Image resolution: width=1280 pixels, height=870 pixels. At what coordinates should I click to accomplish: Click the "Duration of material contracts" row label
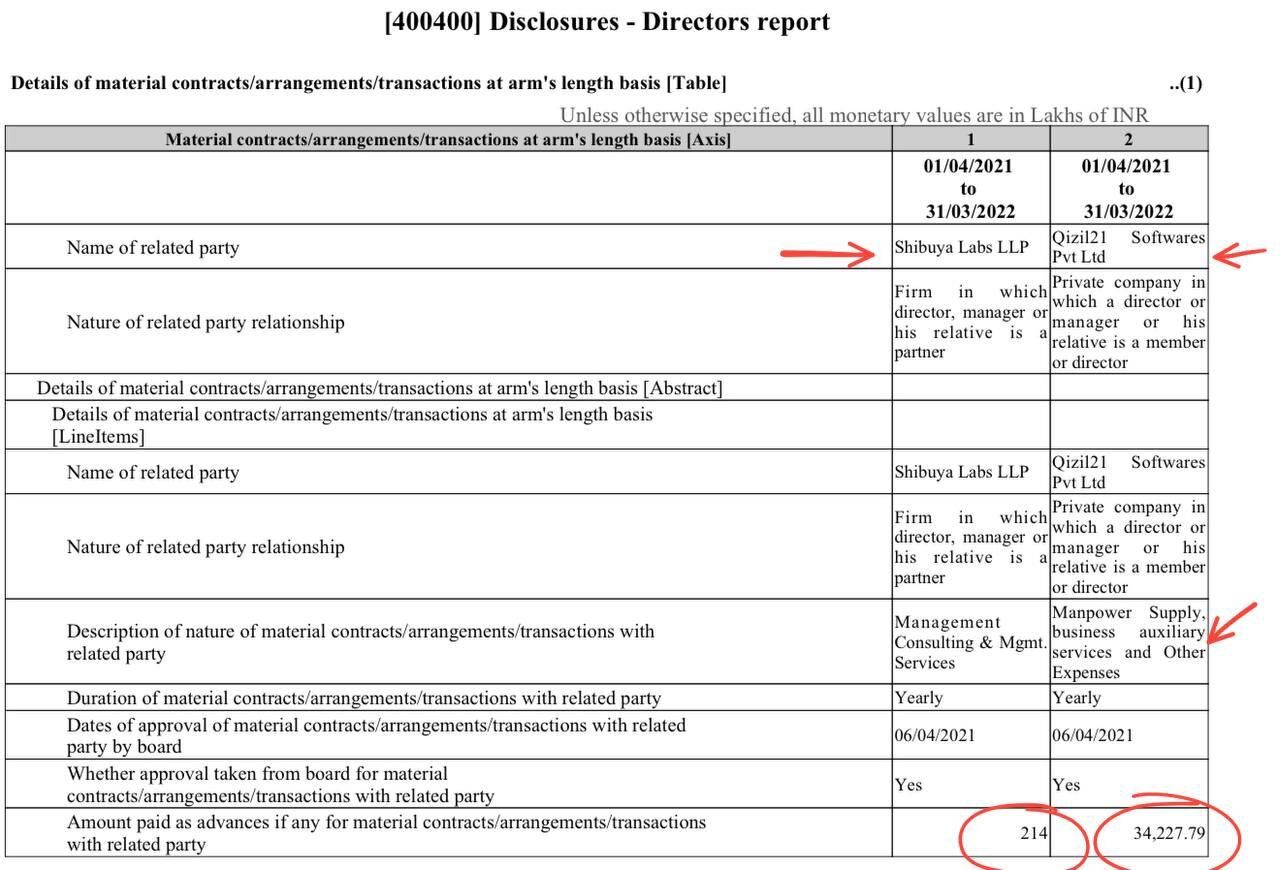pos(364,698)
